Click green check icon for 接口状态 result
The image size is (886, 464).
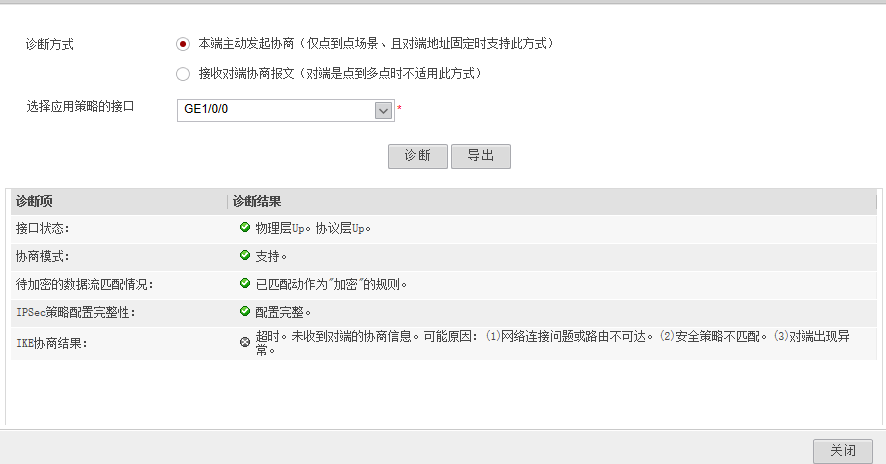[x=245, y=228]
